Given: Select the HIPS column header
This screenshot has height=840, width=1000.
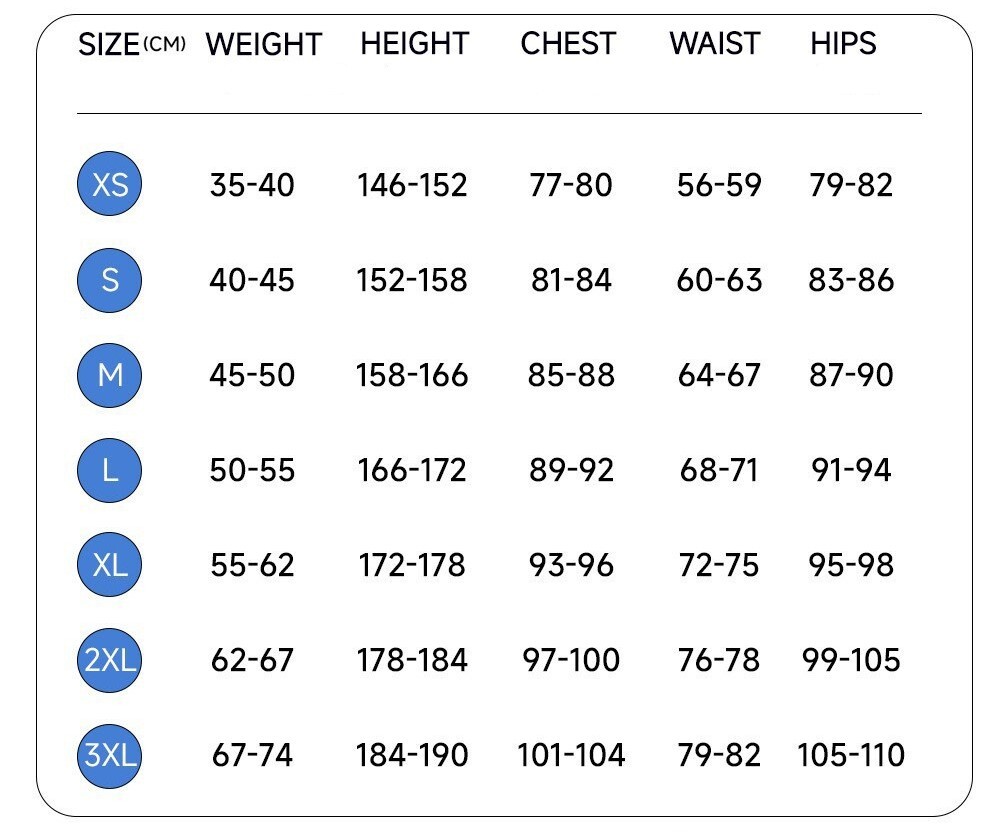Looking at the screenshot, I should click(x=843, y=44).
